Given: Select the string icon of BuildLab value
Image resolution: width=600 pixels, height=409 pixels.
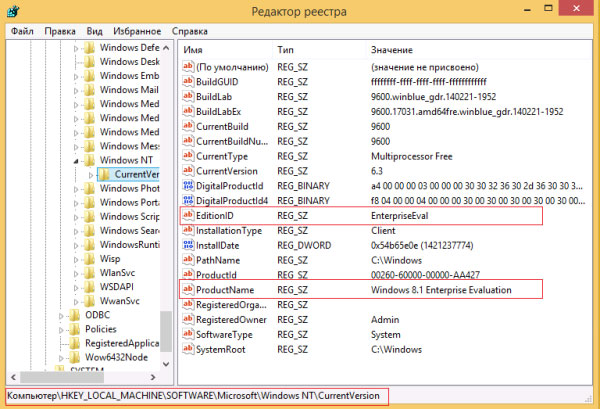Looking at the screenshot, I should [188, 96].
